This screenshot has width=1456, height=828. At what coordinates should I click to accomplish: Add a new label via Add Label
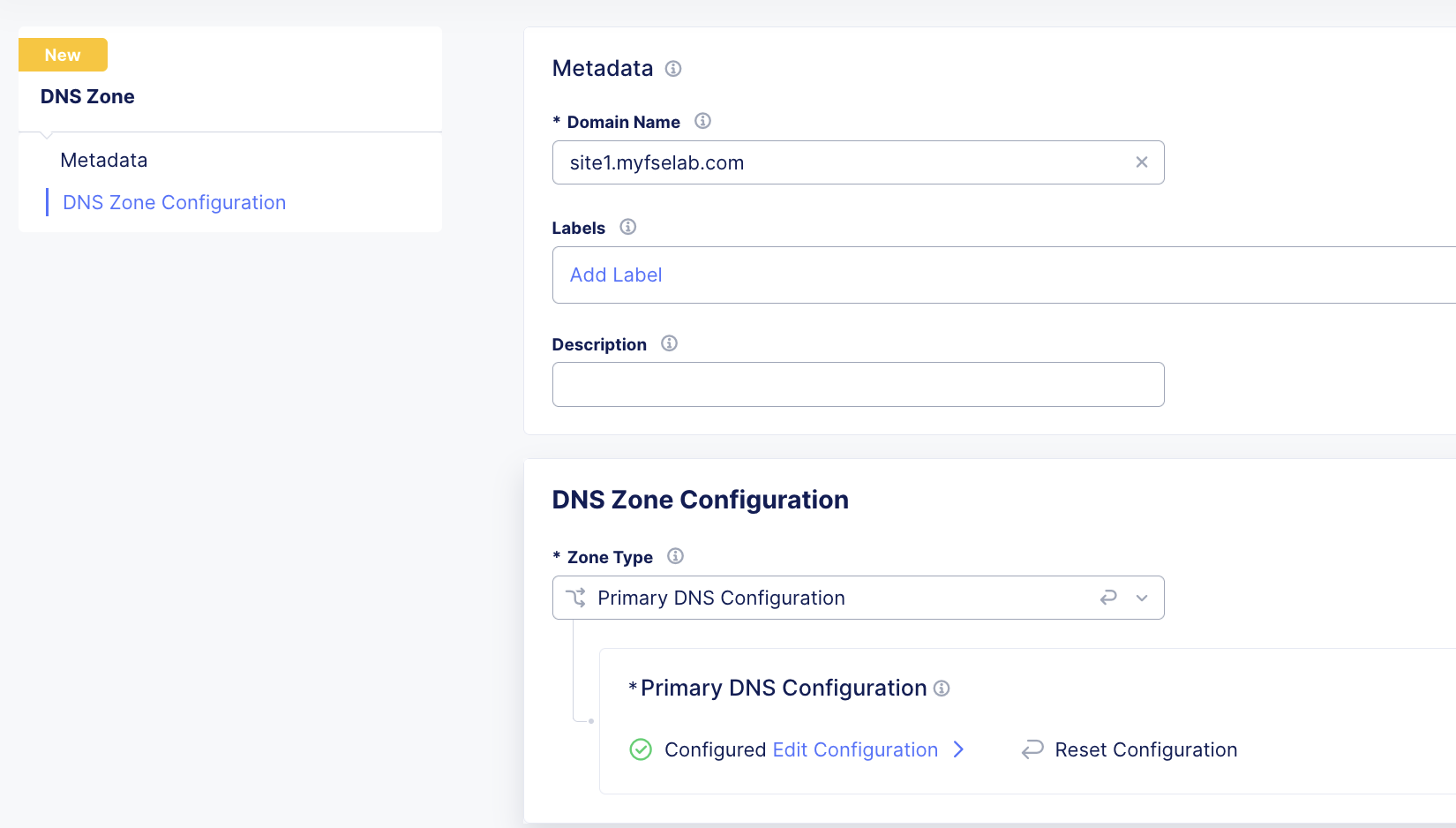pyautogui.click(x=616, y=275)
